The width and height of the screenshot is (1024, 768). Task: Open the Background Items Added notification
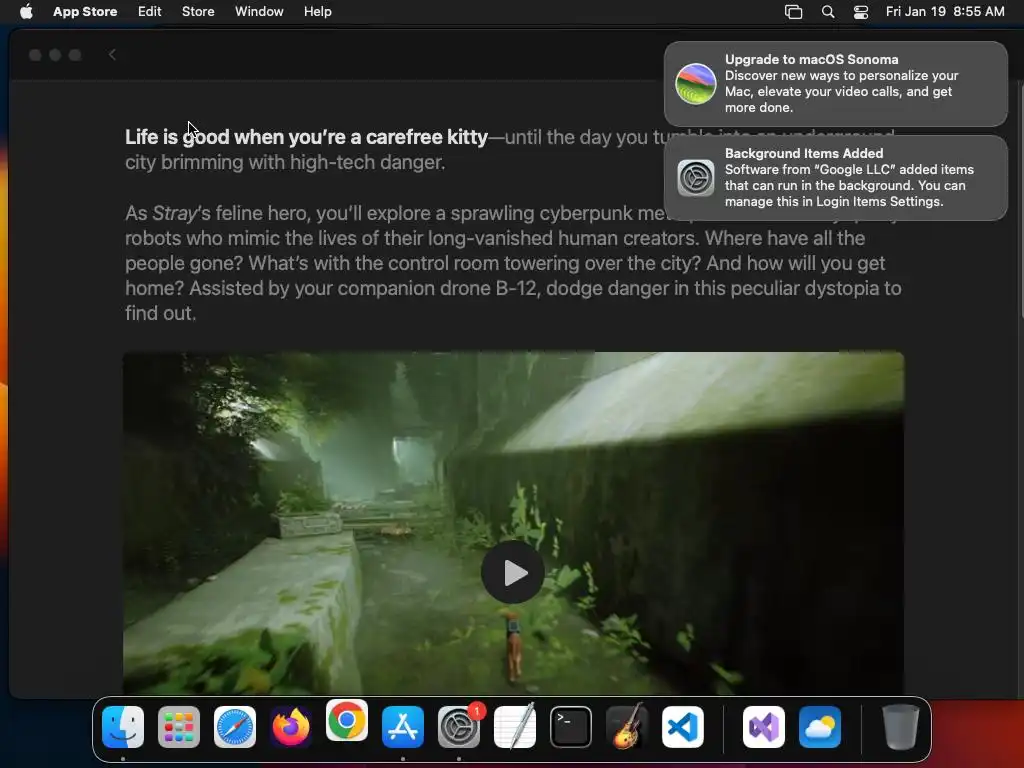[836, 178]
